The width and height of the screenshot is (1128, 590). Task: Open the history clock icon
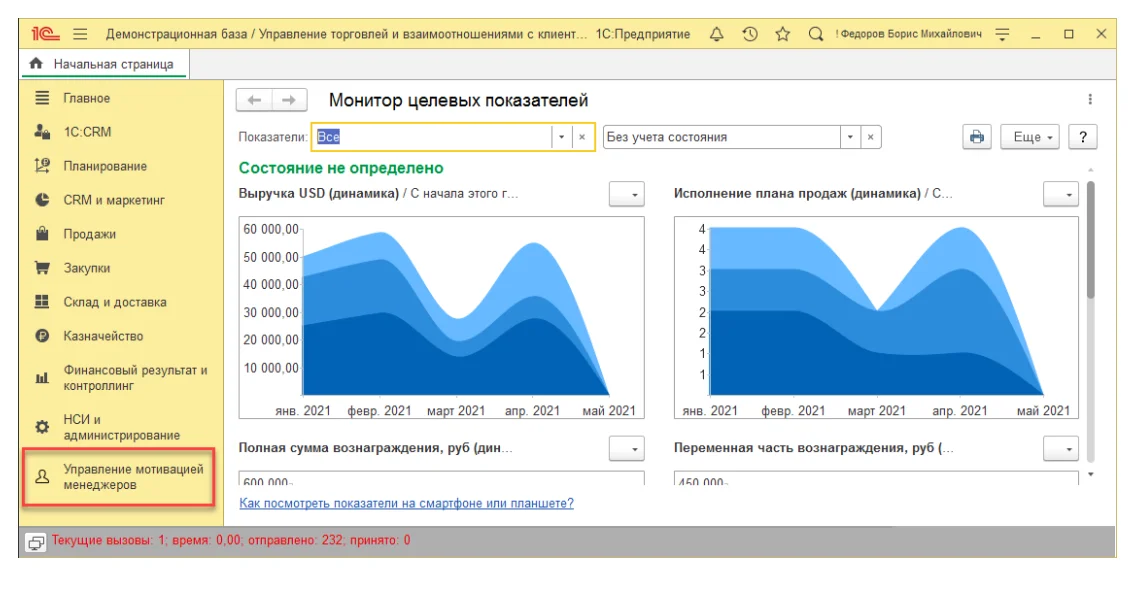click(x=750, y=34)
